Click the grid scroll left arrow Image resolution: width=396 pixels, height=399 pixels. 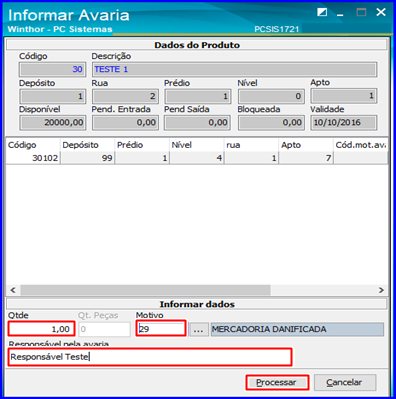(13, 290)
